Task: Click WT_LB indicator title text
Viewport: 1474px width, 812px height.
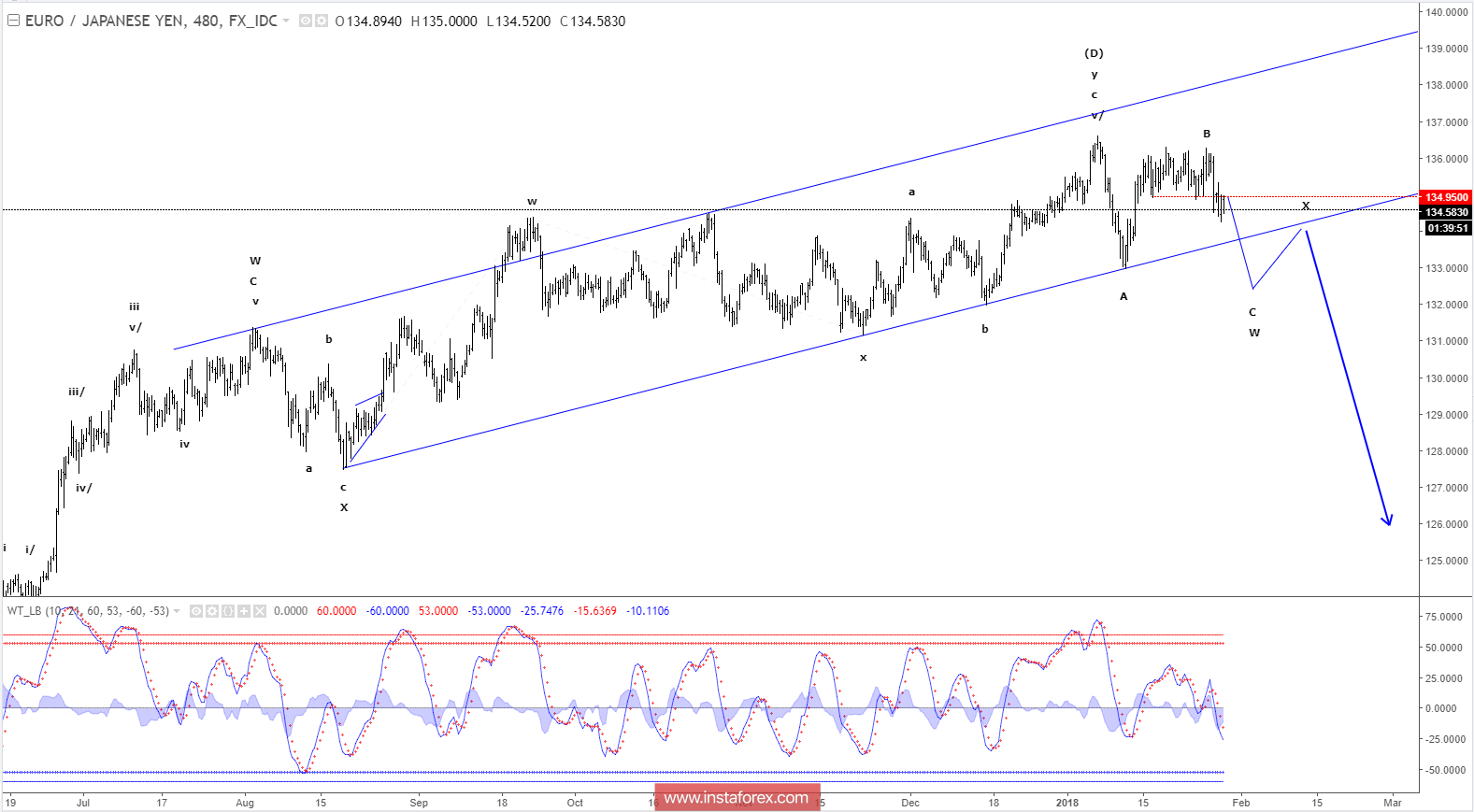Action: [x=88, y=611]
